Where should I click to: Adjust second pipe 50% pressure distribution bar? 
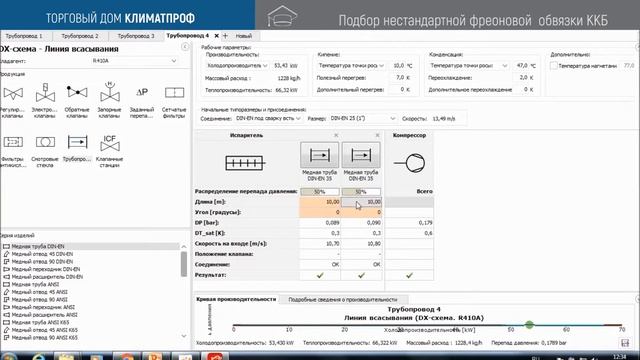(x=361, y=191)
